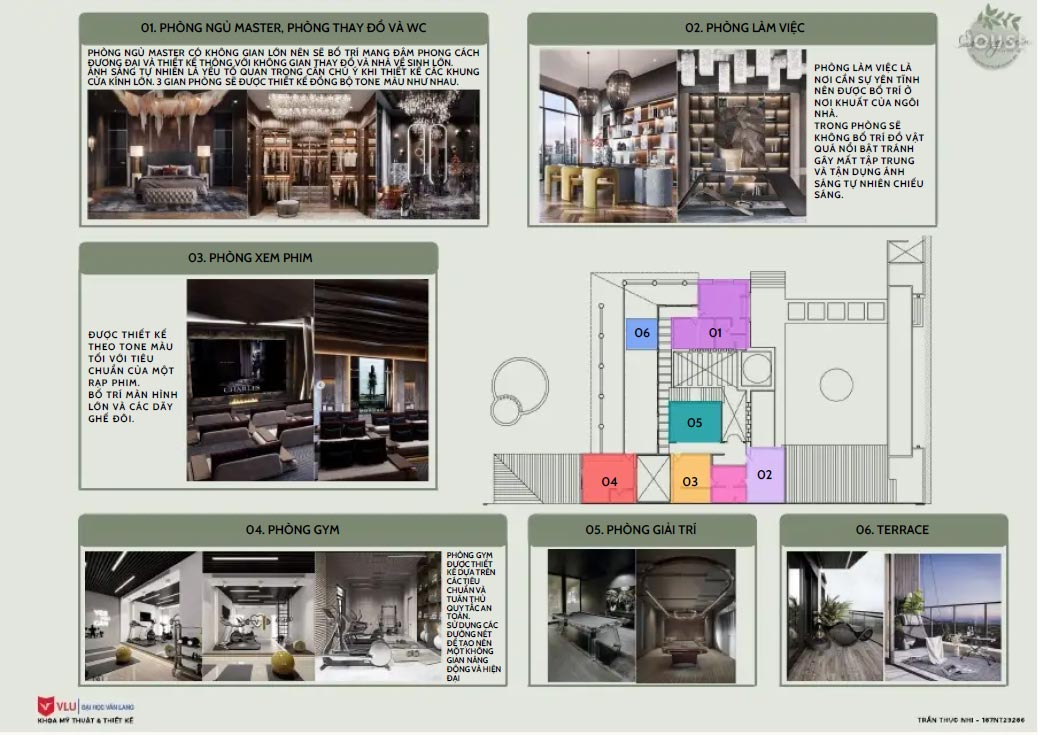Open the master bathroom photo with oval mirror
The image size is (1038, 735).
(428, 154)
